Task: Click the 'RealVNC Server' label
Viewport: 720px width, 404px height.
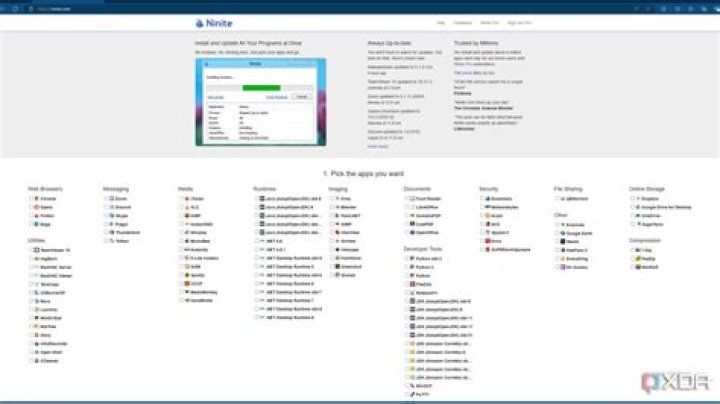Action: 56,267
